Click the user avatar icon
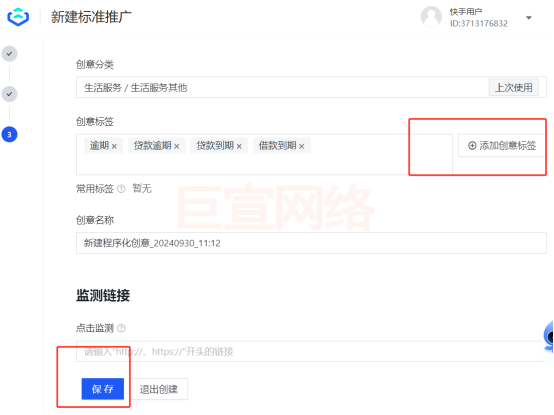The image size is (554, 415). (431, 17)
